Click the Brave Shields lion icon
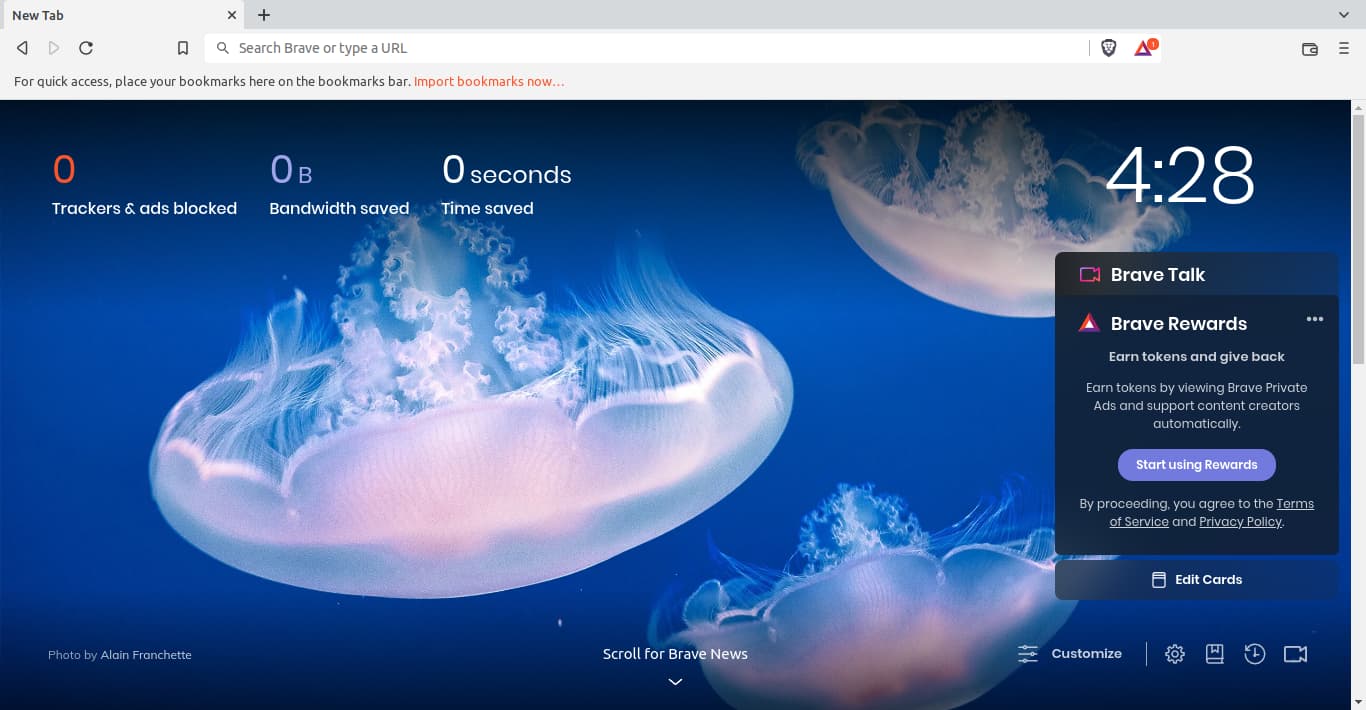 1108,48
